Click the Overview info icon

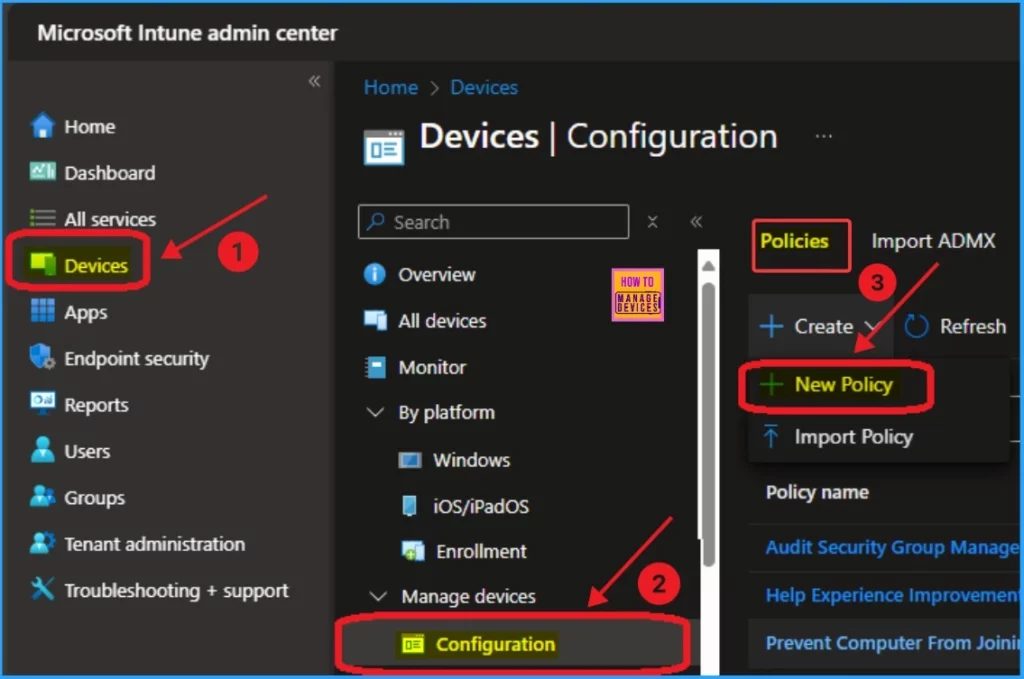pyautogui.click(x=375, y=274)
